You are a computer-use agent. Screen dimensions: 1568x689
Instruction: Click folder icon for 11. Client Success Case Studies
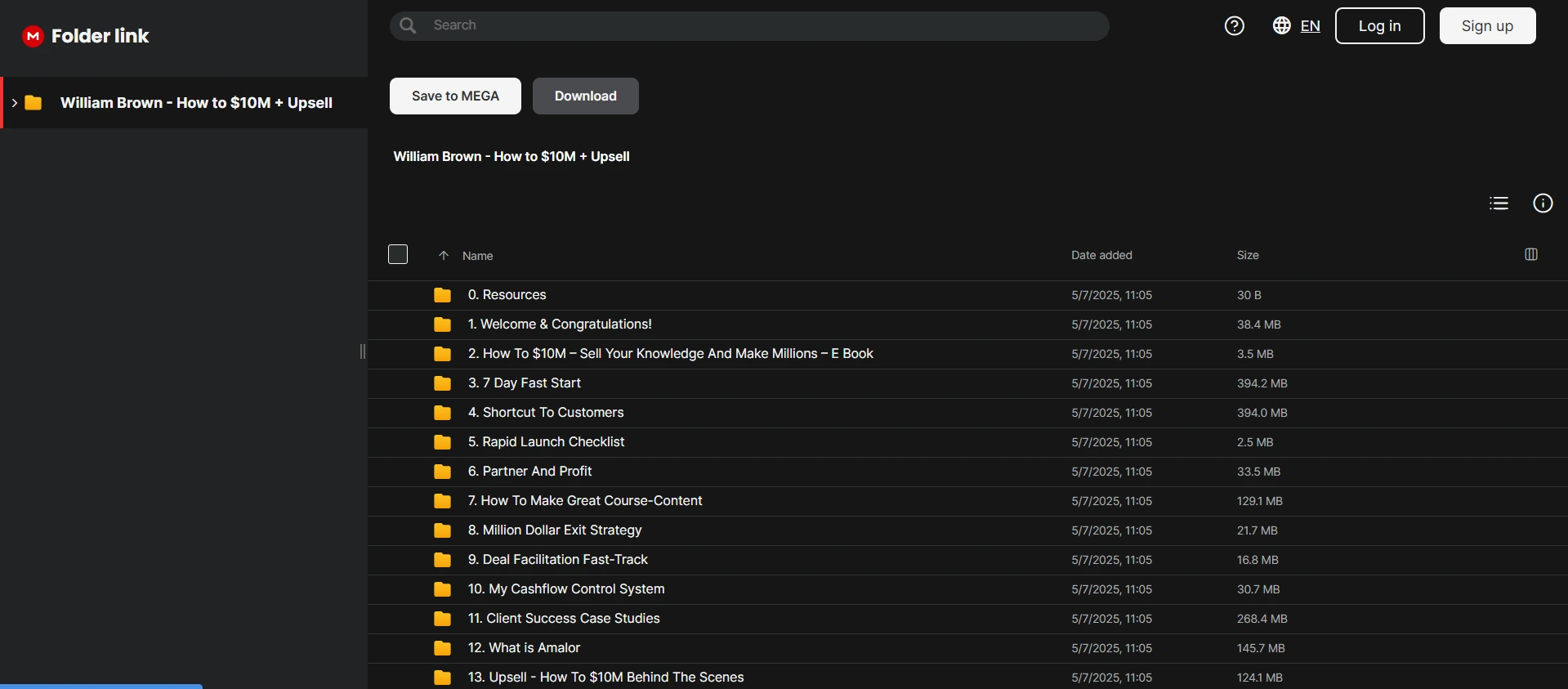(x=442, y=619)
